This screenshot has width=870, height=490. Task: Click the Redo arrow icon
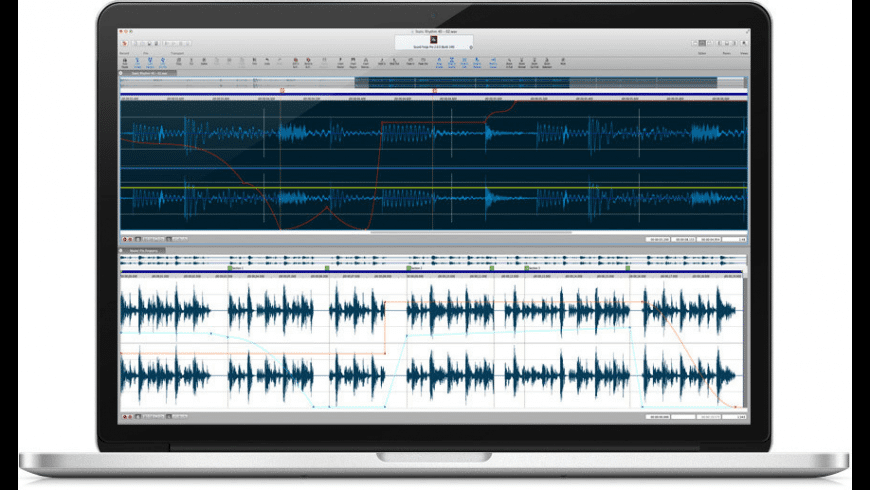(x=279, y=60)
